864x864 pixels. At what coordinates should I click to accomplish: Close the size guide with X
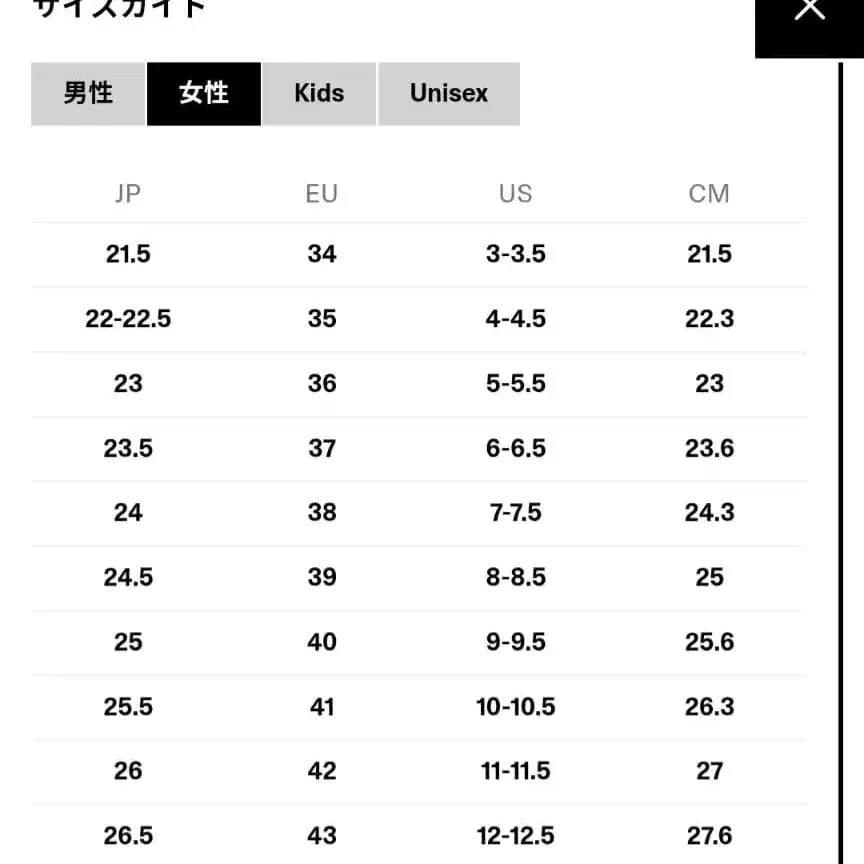tap(809, 10)
